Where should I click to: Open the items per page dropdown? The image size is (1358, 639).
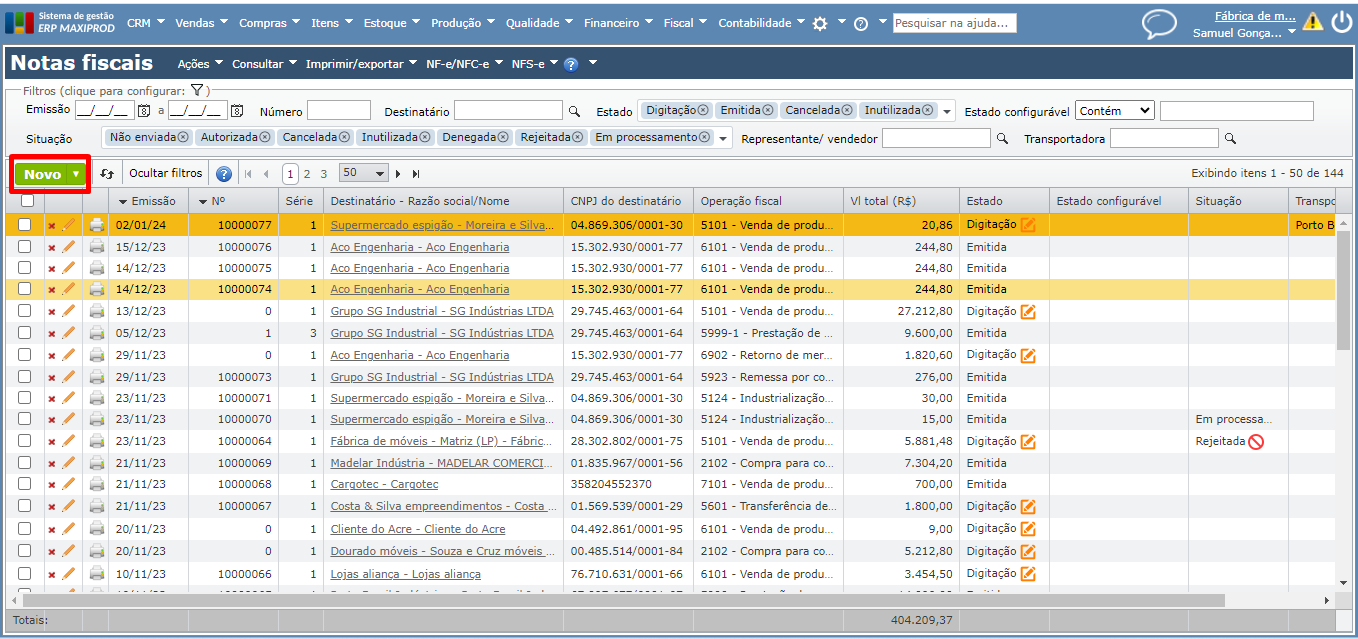coord(363,173)
